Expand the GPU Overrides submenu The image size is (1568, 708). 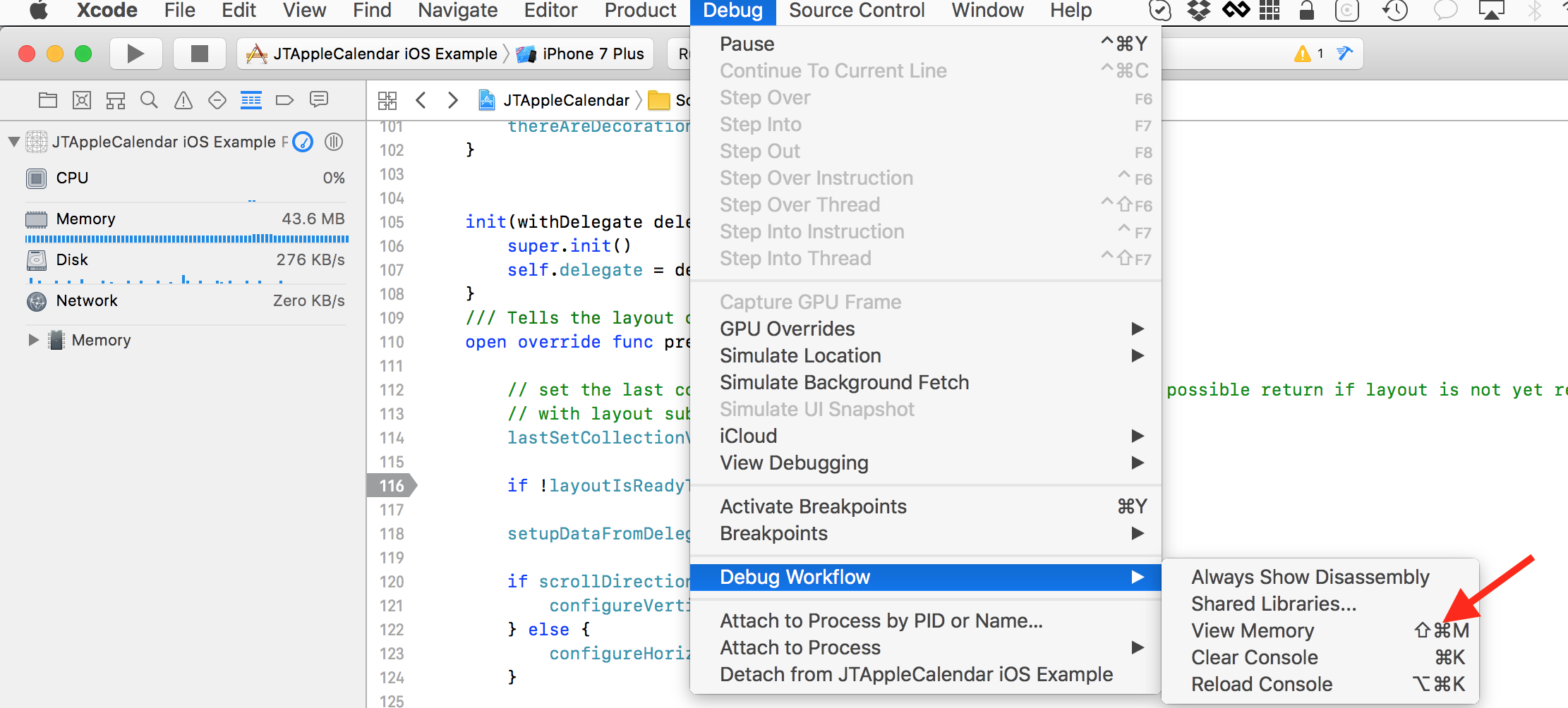926,329
